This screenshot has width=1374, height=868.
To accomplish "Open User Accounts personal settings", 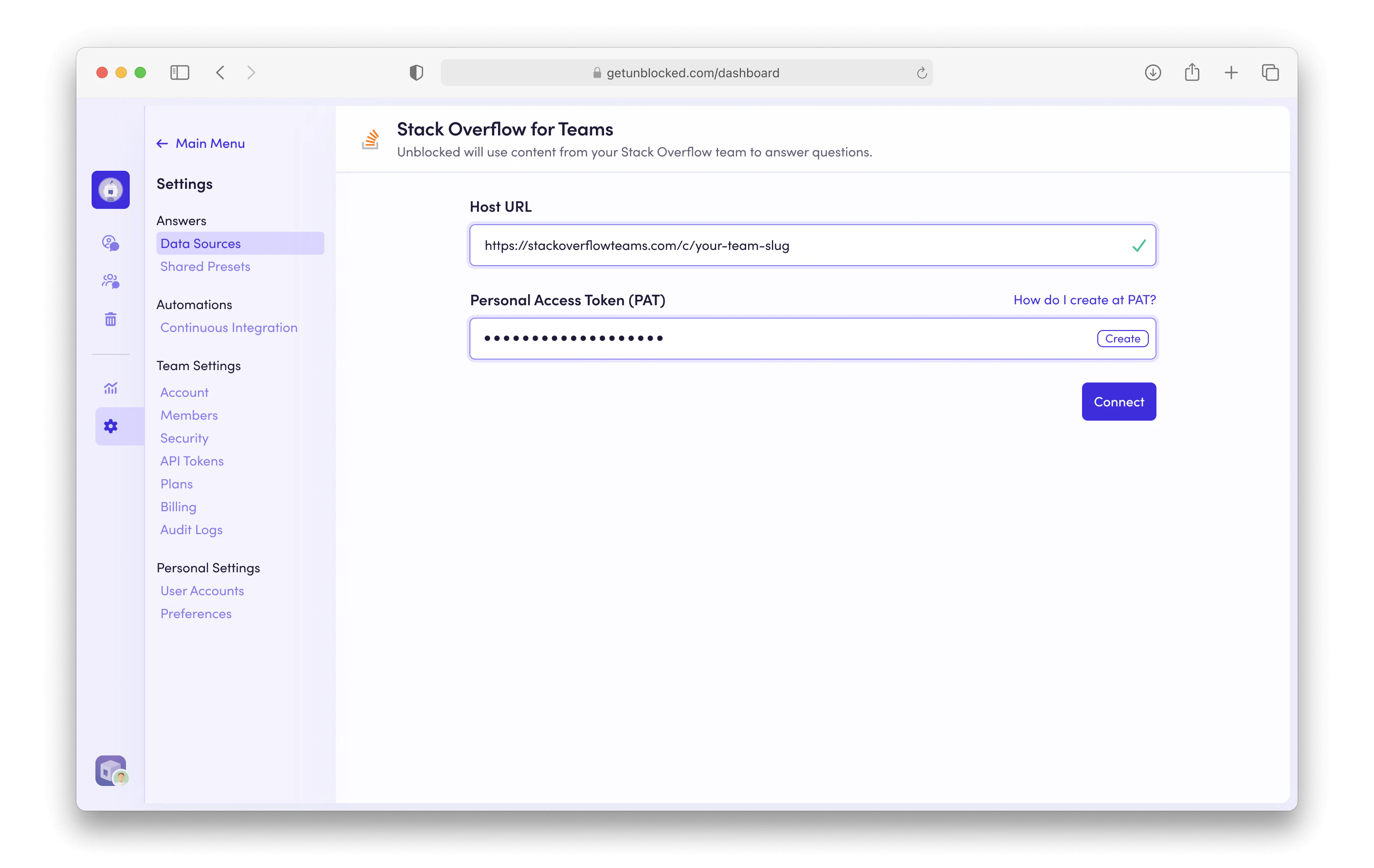I will (x=202, y=591).
